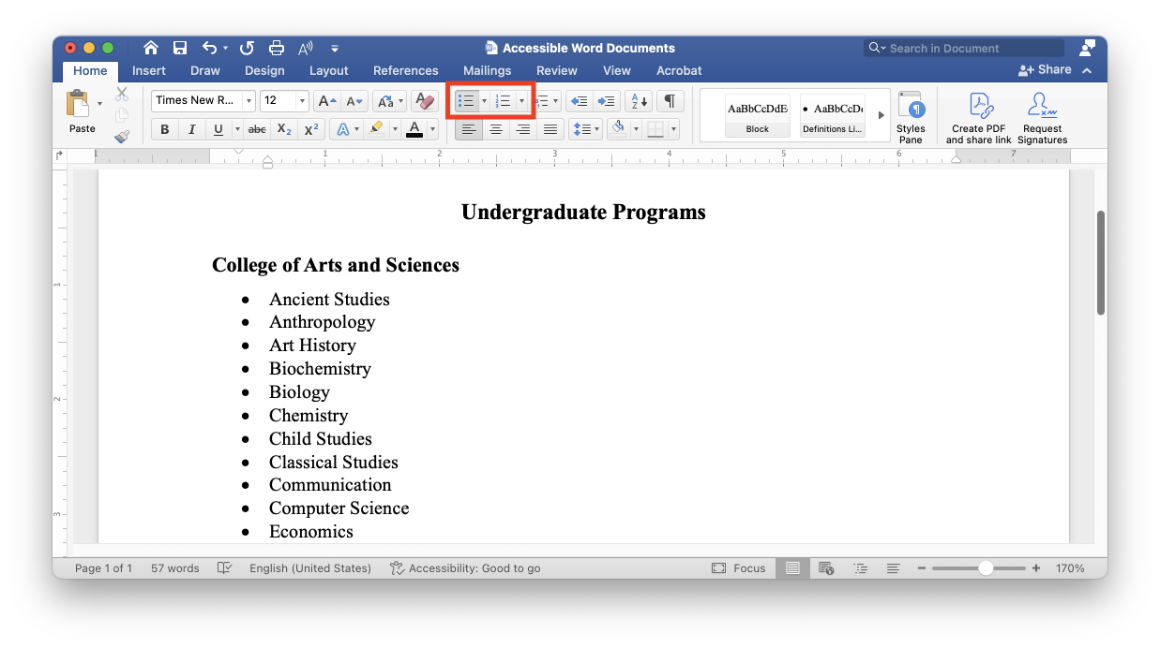Show paragraph marks
The height and width of the screenshot is (648, 1160).
tap(669, 100)
